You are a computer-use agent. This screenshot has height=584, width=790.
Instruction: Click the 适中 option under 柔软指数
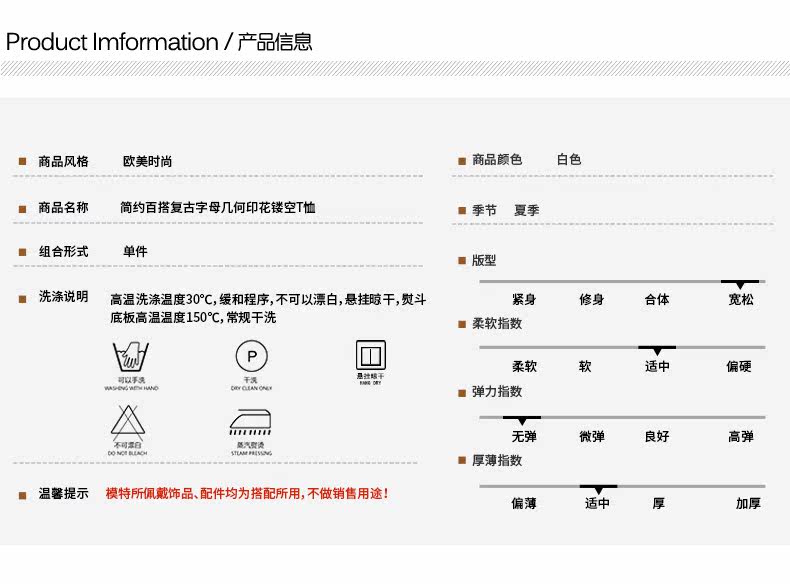point(657,366)
